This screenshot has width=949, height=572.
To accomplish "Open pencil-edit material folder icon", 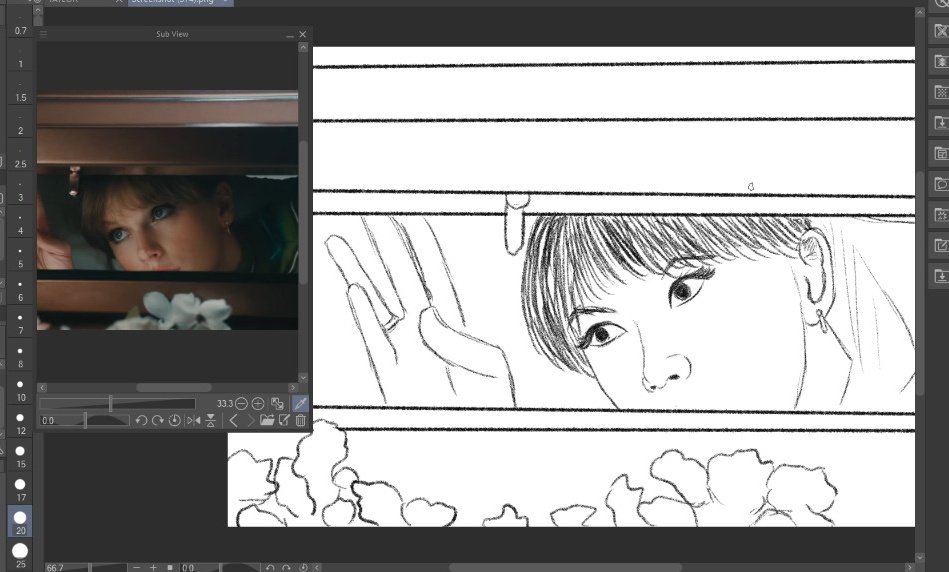I will (941, 245).
